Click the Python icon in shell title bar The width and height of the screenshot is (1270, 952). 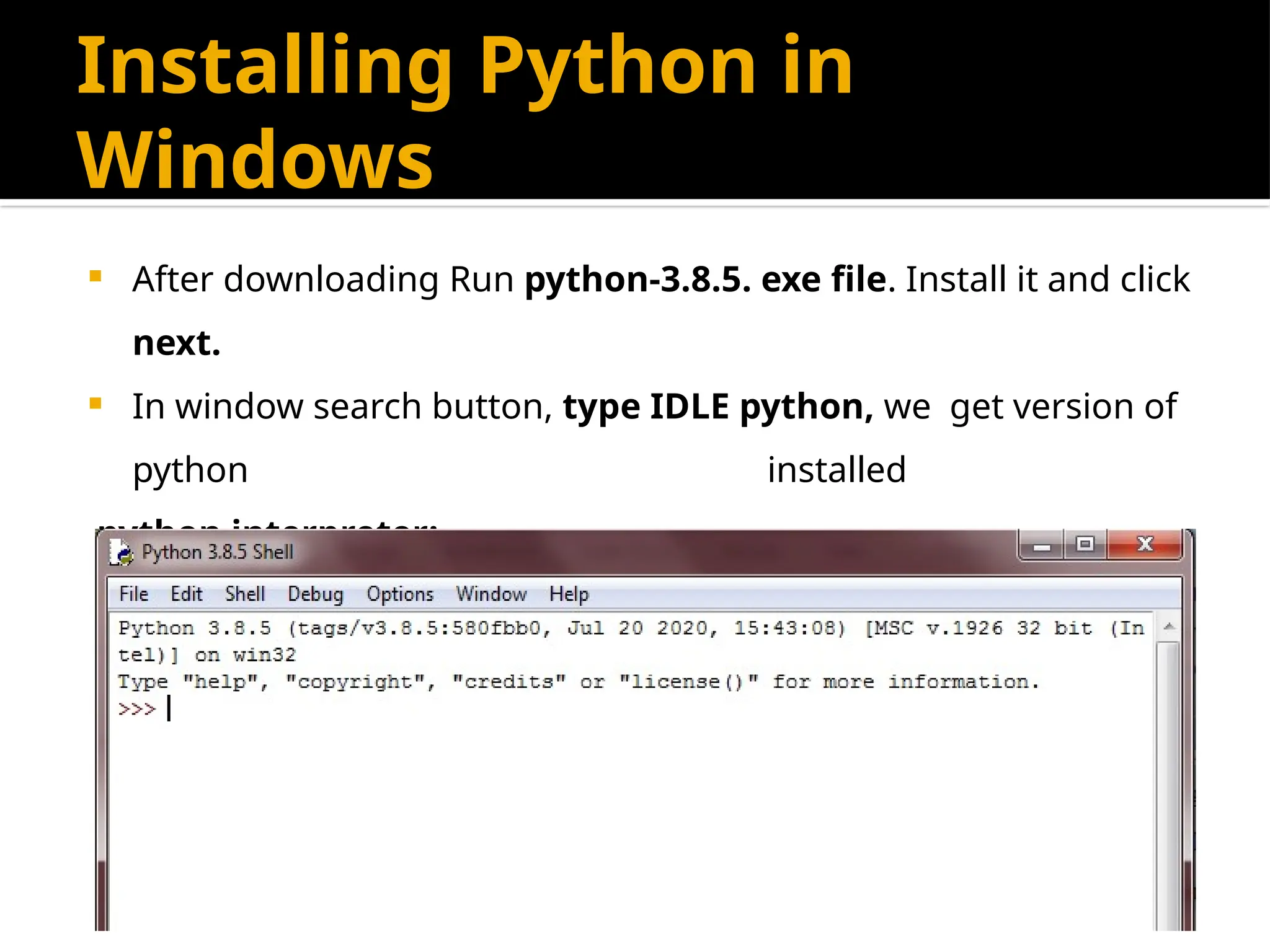tap(122, 552)
